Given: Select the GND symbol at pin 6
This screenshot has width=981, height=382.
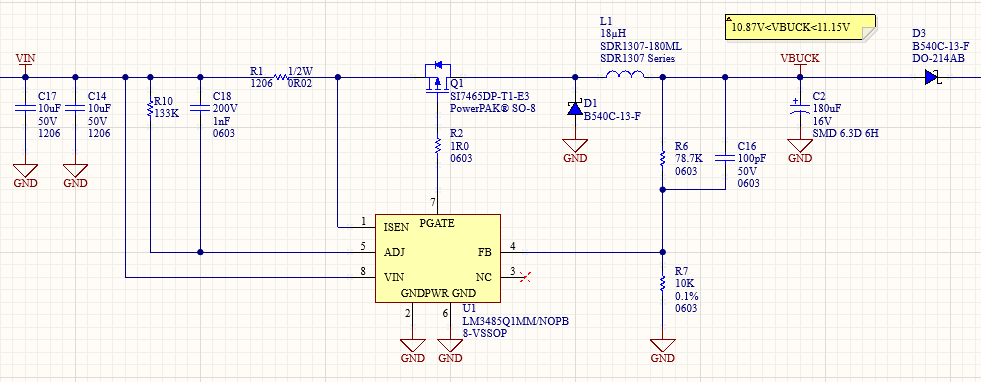Looking at the screenshot, I should click(450, 351).
